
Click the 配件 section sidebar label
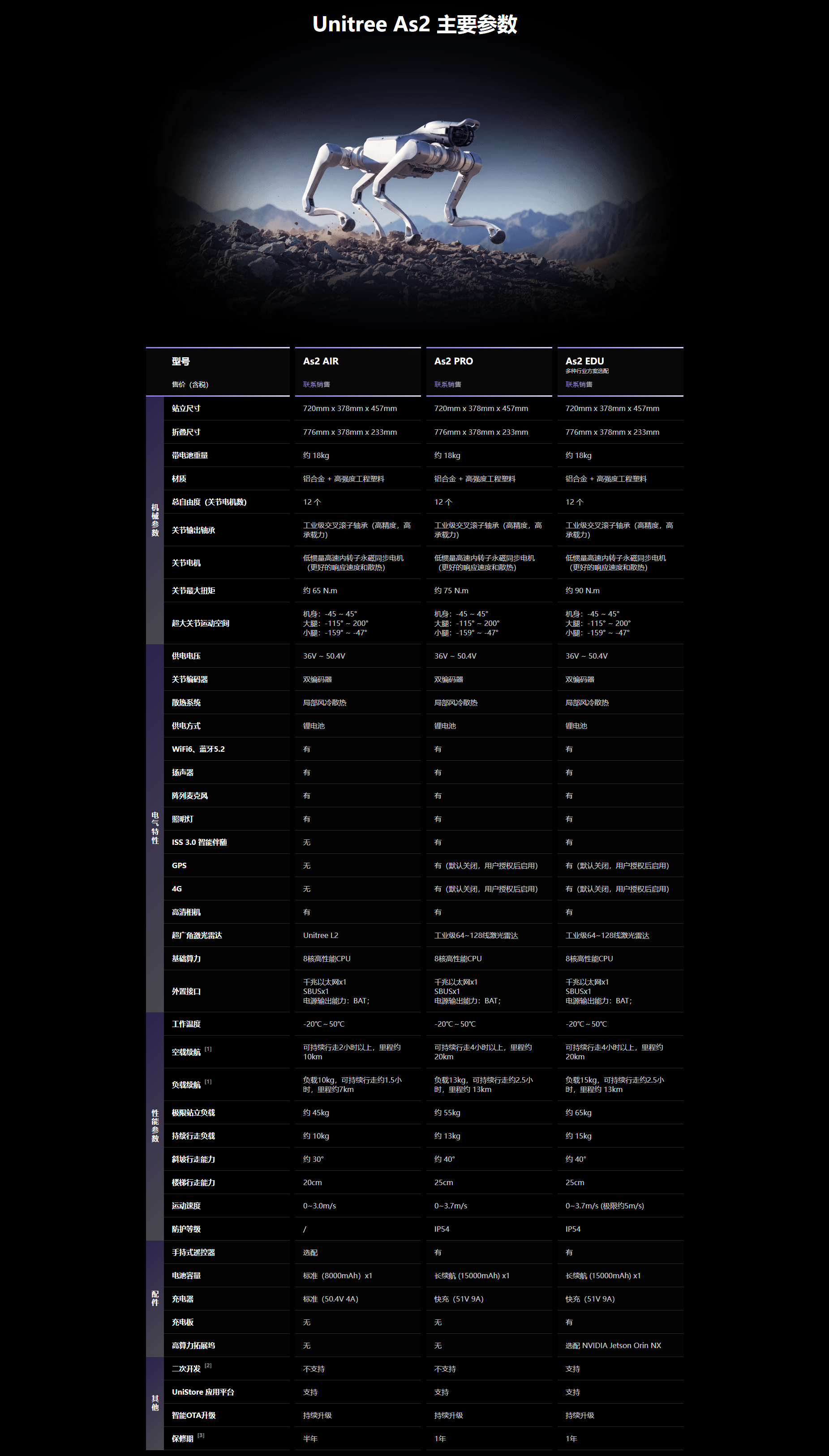click(155, 1298)
